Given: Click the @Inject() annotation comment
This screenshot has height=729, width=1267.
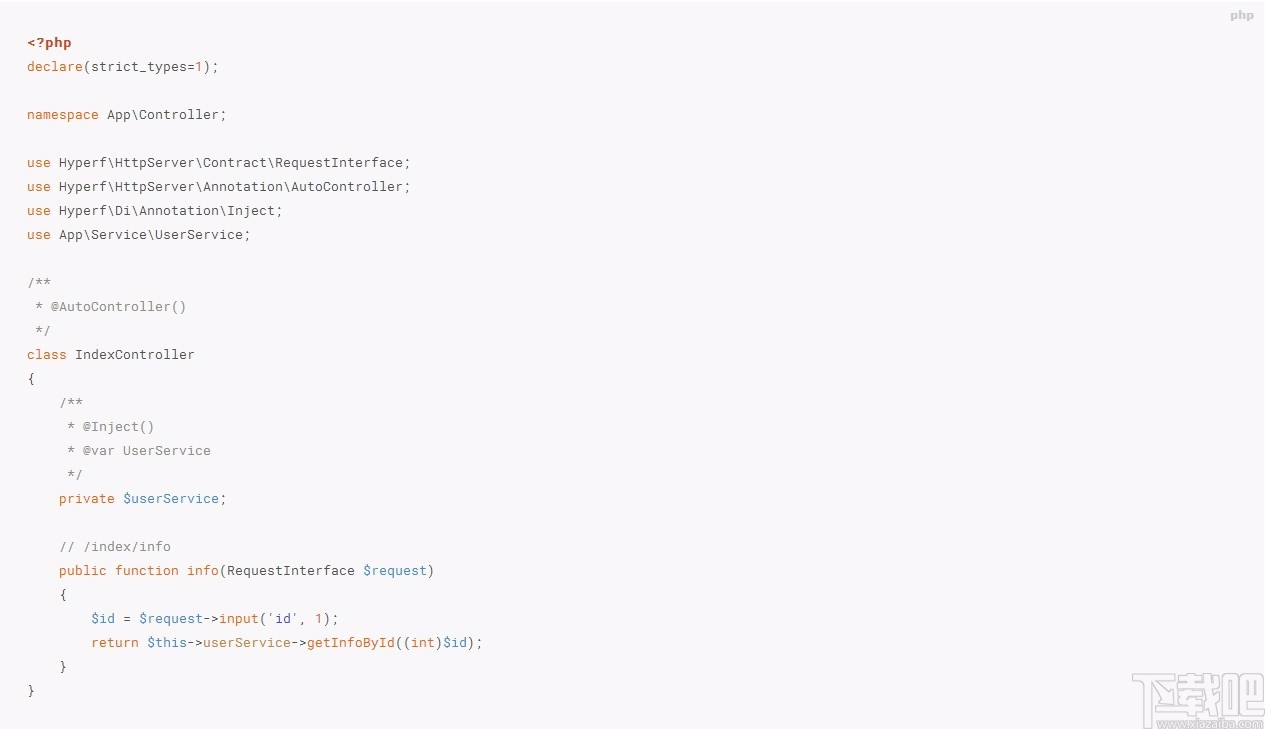Looking at the screenshot, I should coord(118,427).
